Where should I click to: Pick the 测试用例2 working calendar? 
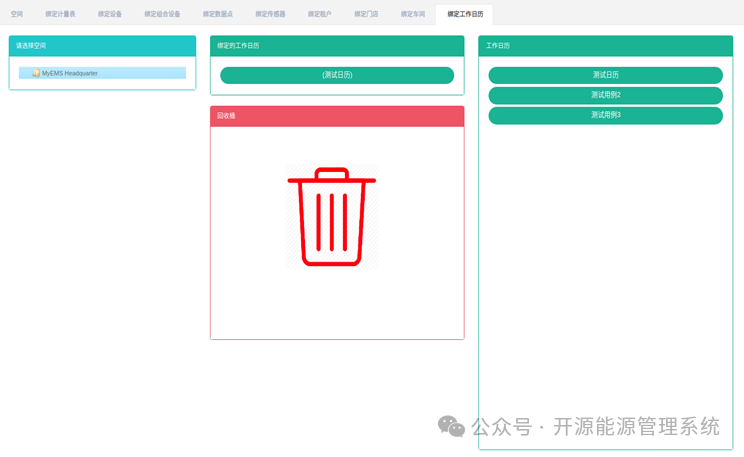(605, 95)
